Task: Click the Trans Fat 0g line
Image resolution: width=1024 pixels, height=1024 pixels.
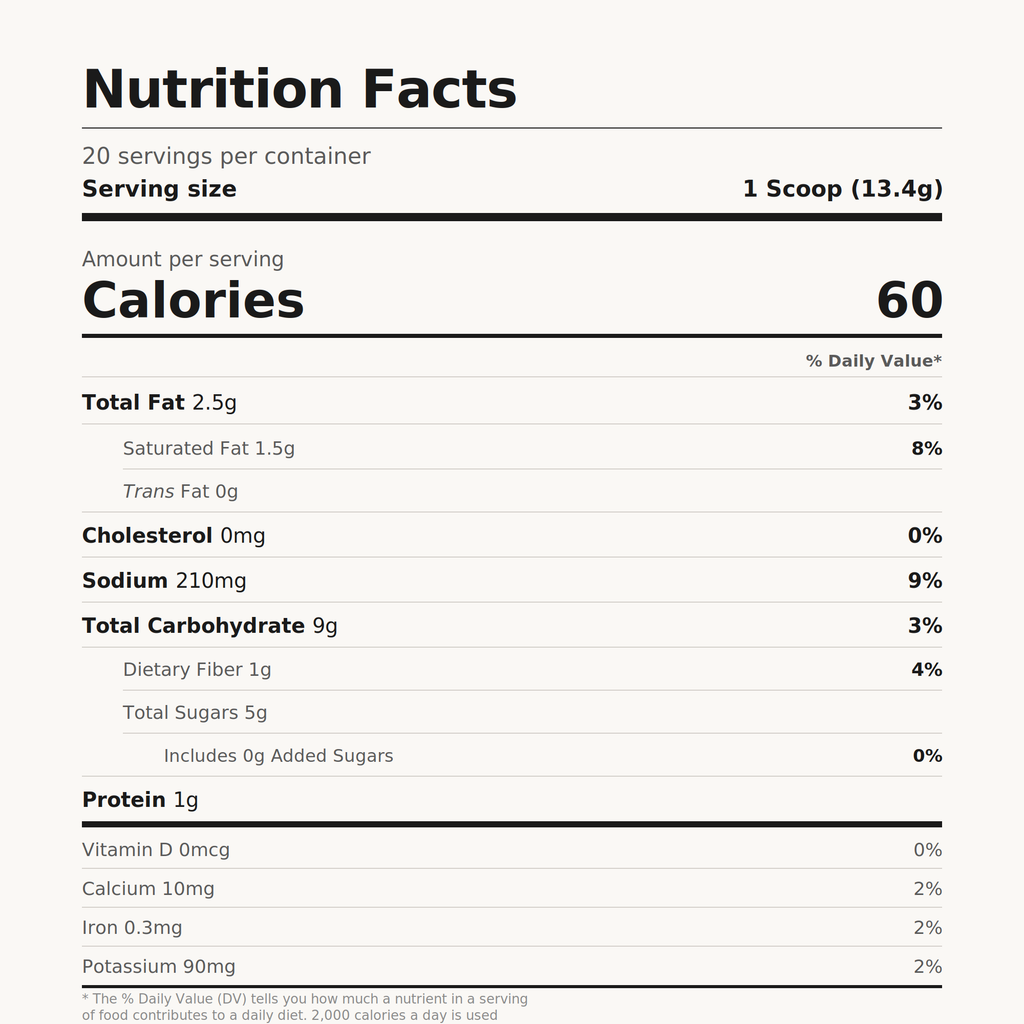Action: pyautogui.click(x=180, y=491)
